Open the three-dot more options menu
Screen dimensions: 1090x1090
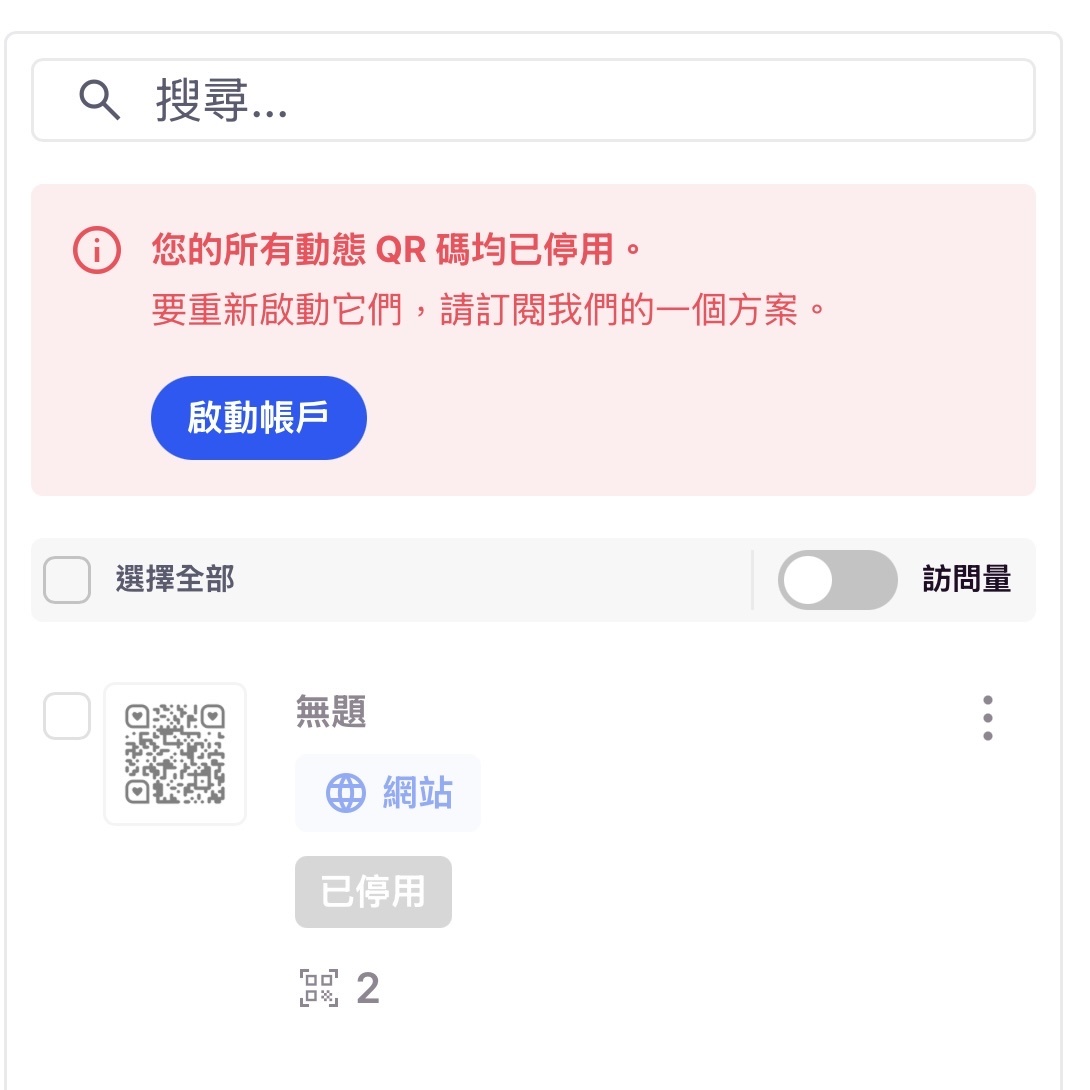point(987,717)
